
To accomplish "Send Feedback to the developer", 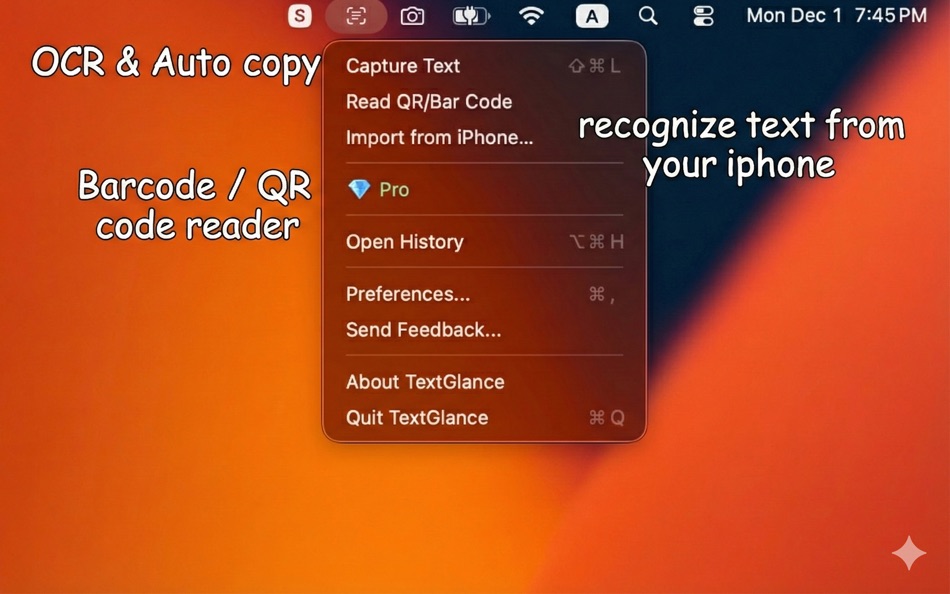I will pyautogui.click(x=421, y=330).
